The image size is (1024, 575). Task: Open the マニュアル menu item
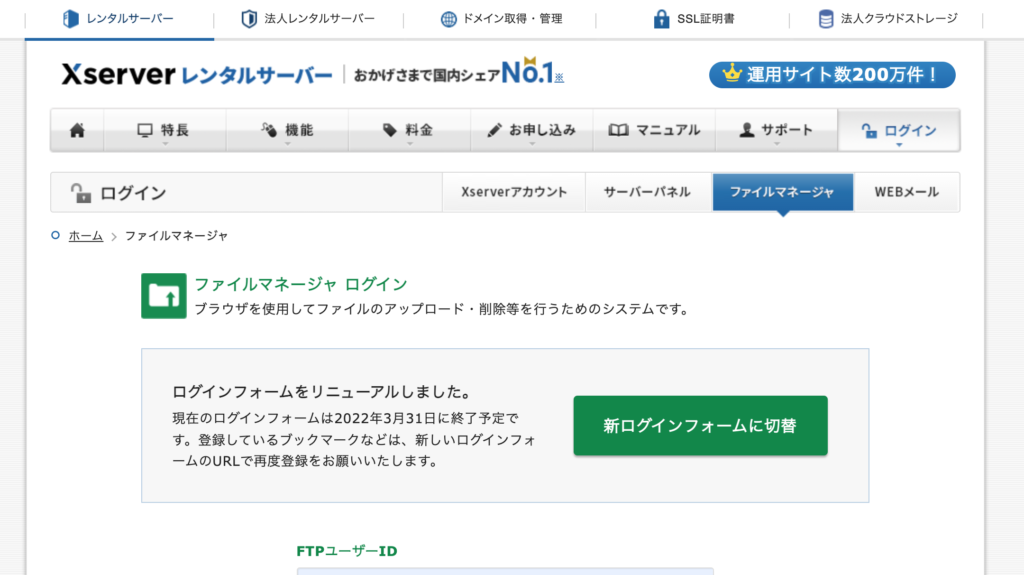pos(654,130)
